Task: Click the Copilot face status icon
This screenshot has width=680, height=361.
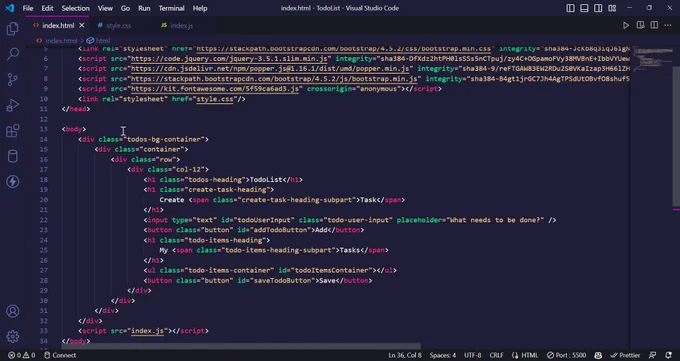Action: [x=598, y=355]
